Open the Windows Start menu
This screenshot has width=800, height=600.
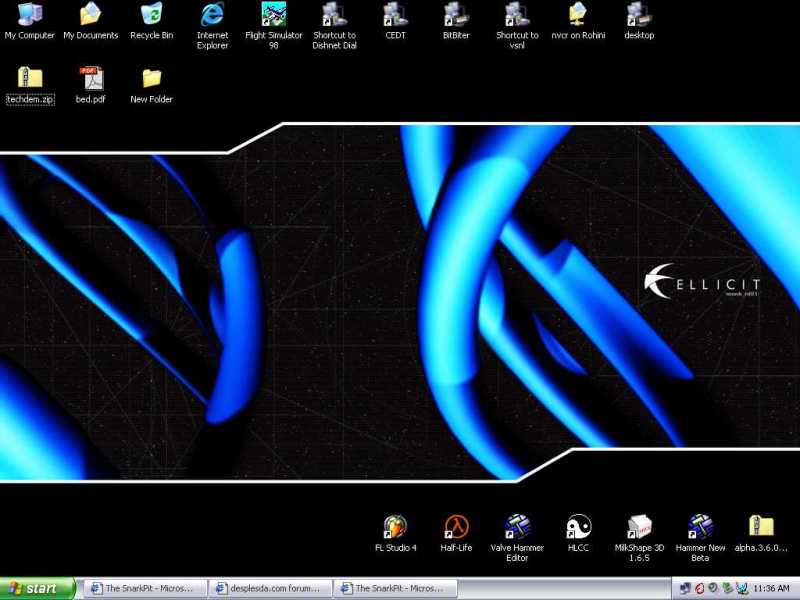tap(38, 588)
